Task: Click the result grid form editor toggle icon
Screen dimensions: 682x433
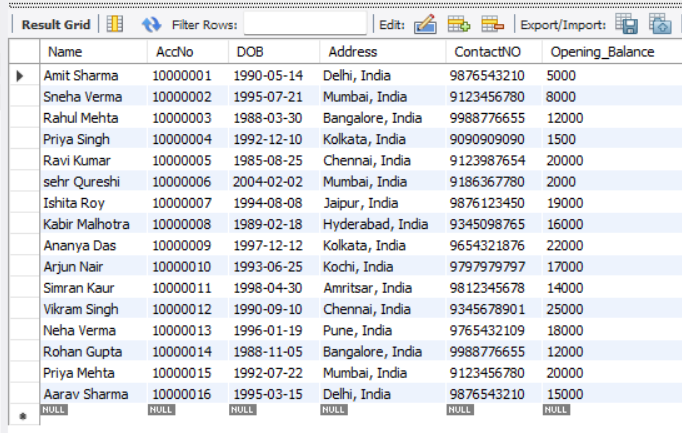Action: [x=115, y=24]
